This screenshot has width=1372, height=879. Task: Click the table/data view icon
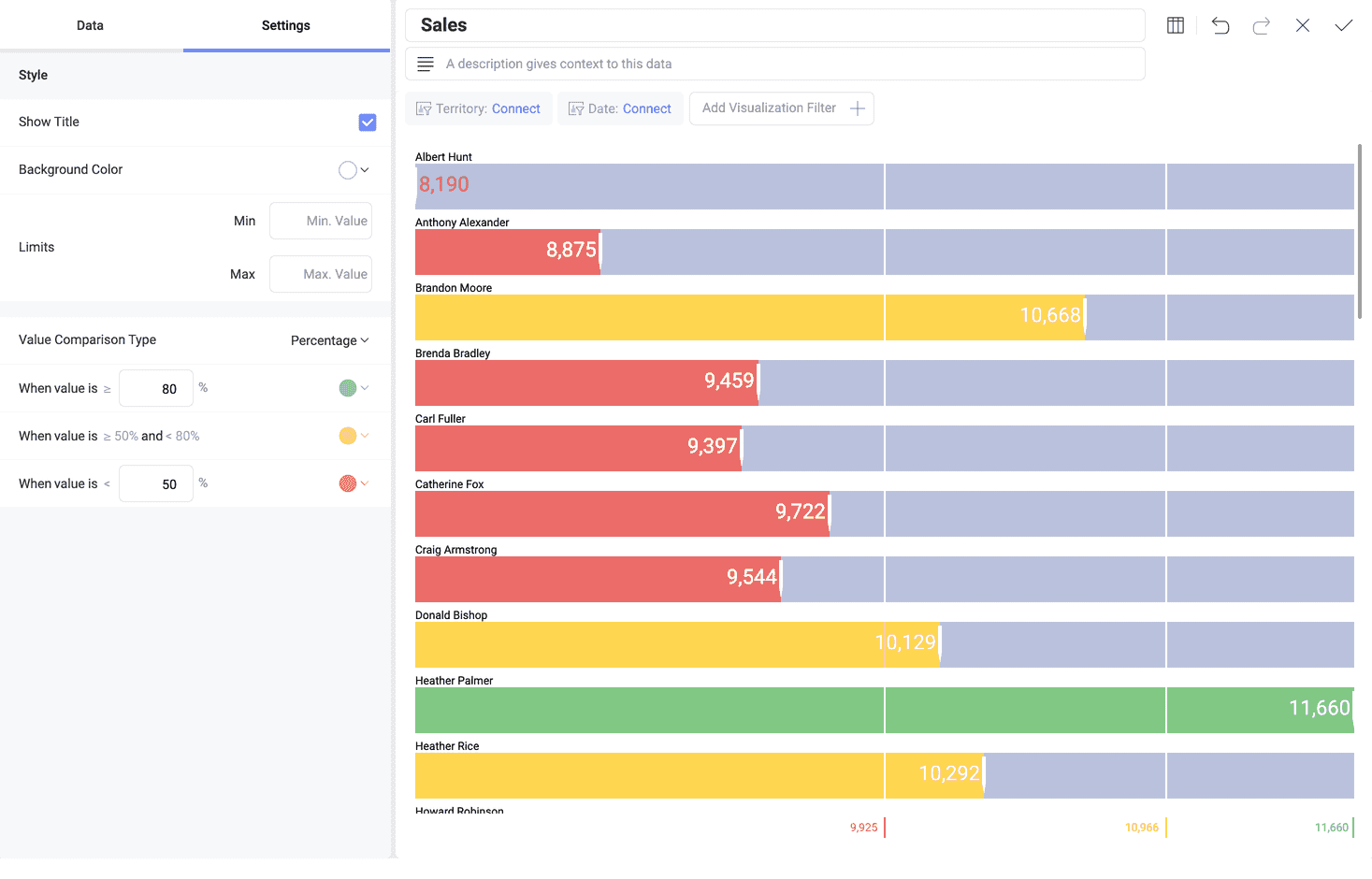tap(1176, 25)
